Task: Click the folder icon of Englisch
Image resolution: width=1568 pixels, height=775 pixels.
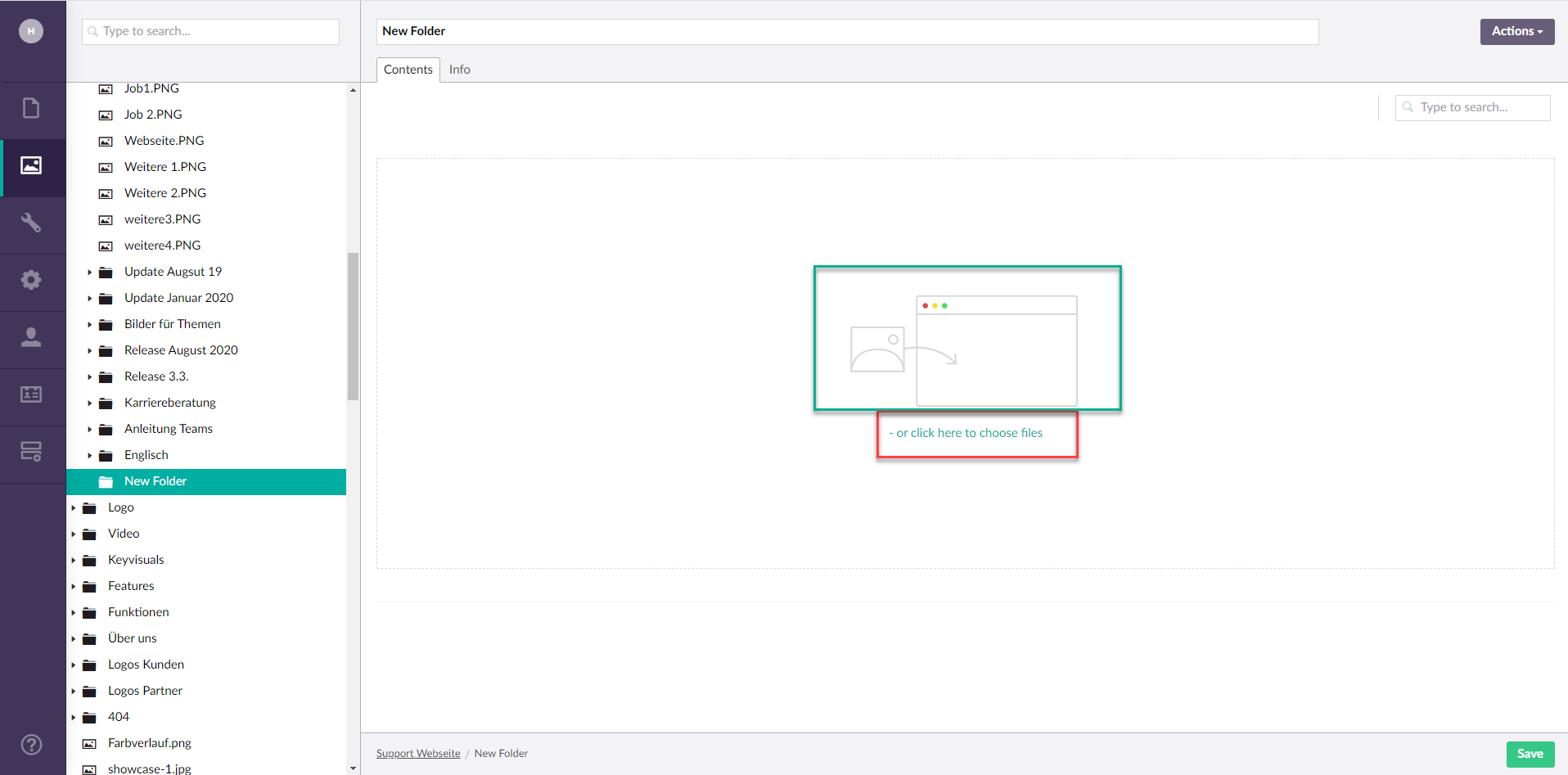Action: [106, 456]
